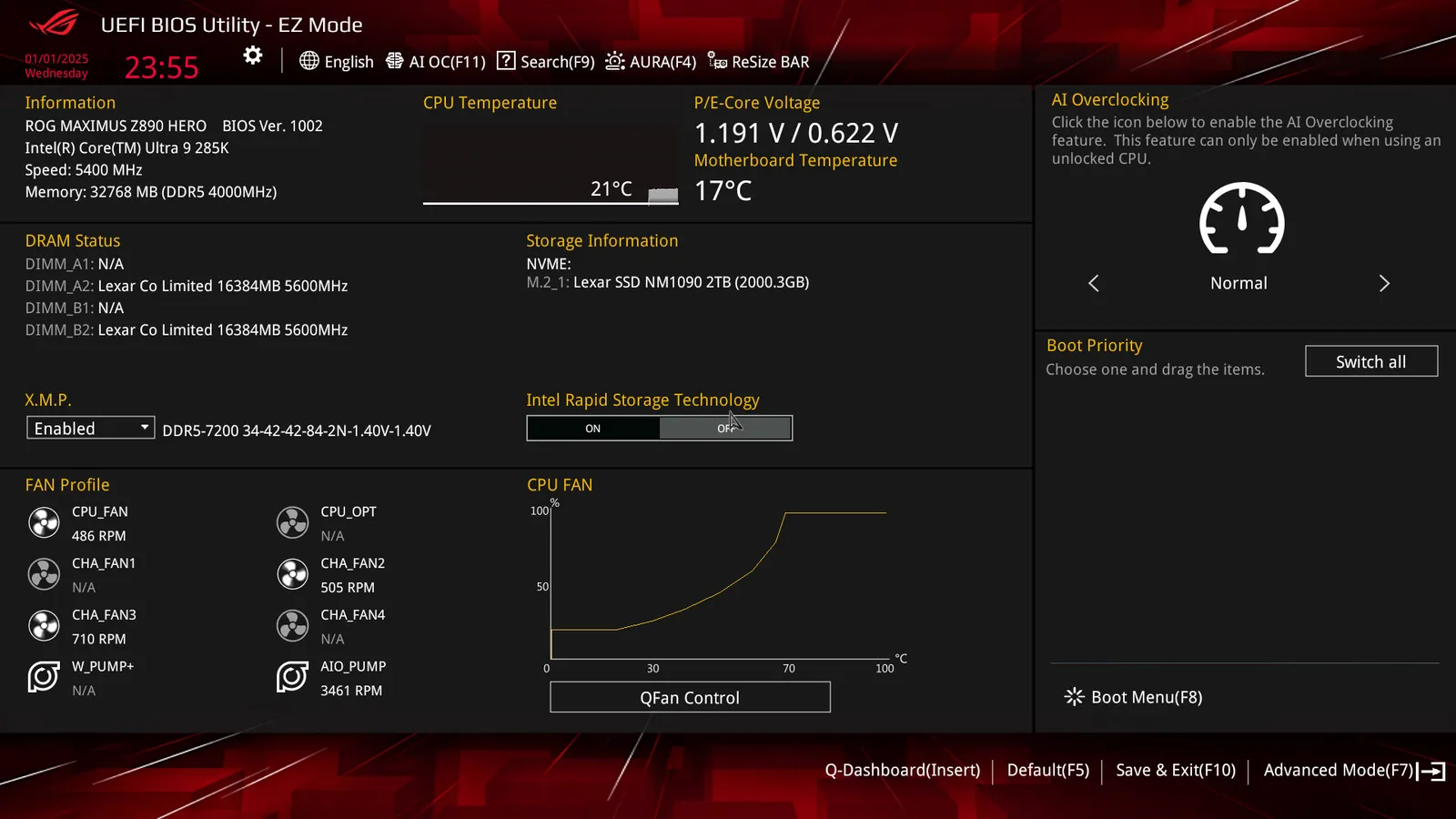Click the 23:55 clock time
Viewport: 1456px width, 819px height.
(x=161, y=67)
